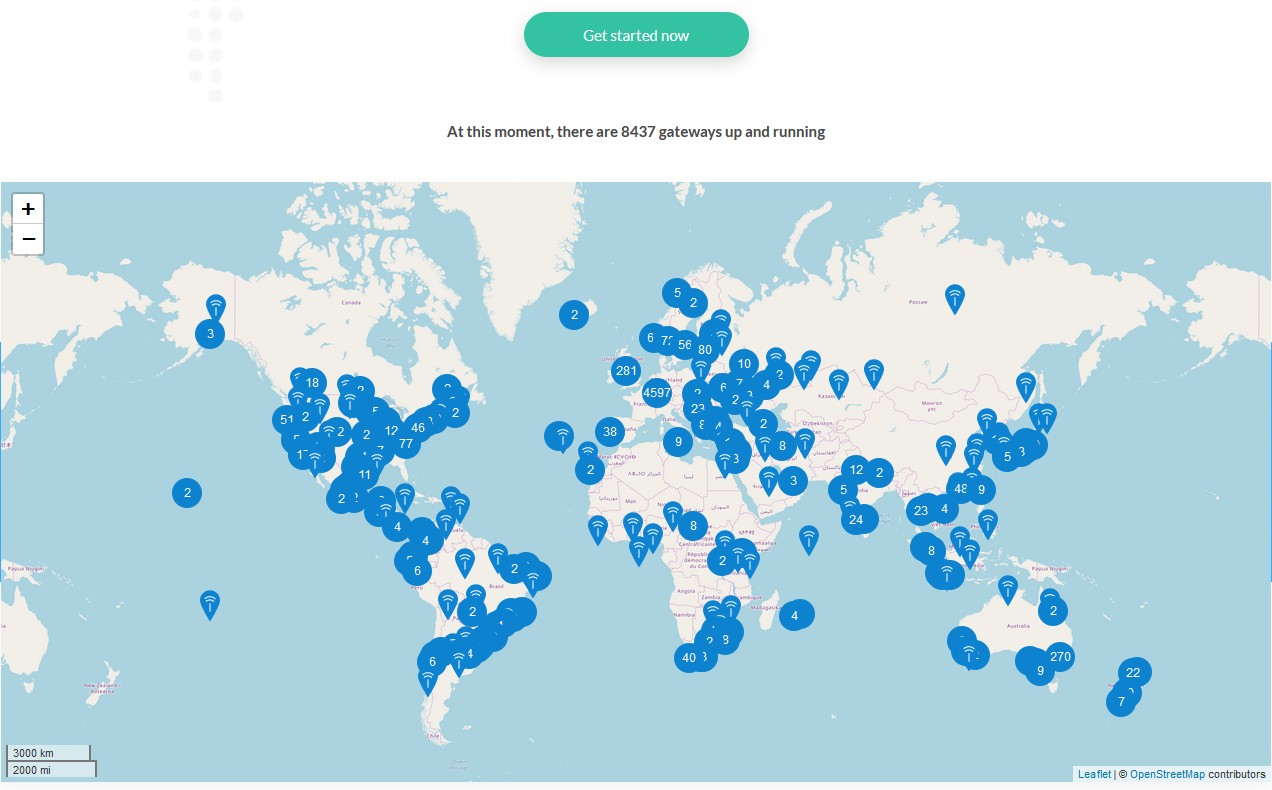
Task: Select the 48 cluster in southern China
Action: (961, 489)
